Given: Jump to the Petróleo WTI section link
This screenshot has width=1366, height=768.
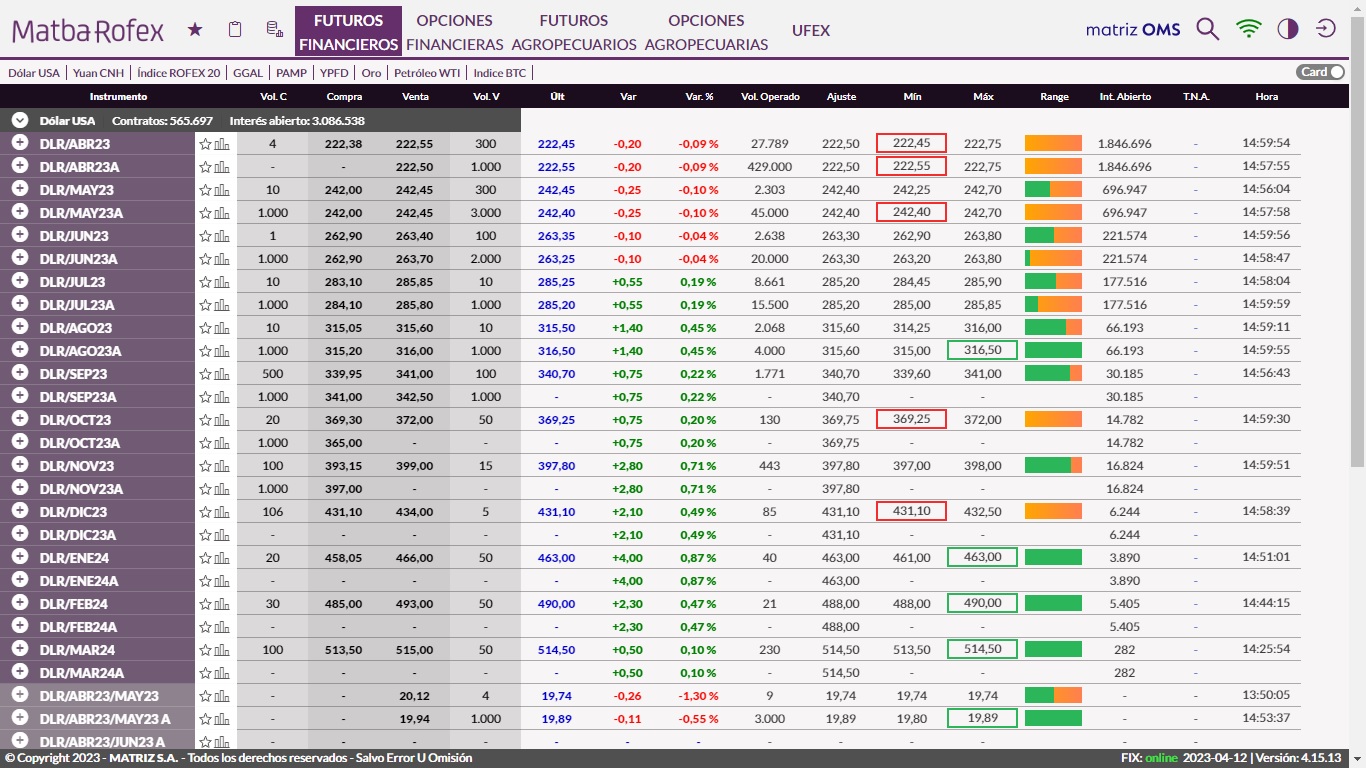Looking at the screenshot, I should point(427,73).
